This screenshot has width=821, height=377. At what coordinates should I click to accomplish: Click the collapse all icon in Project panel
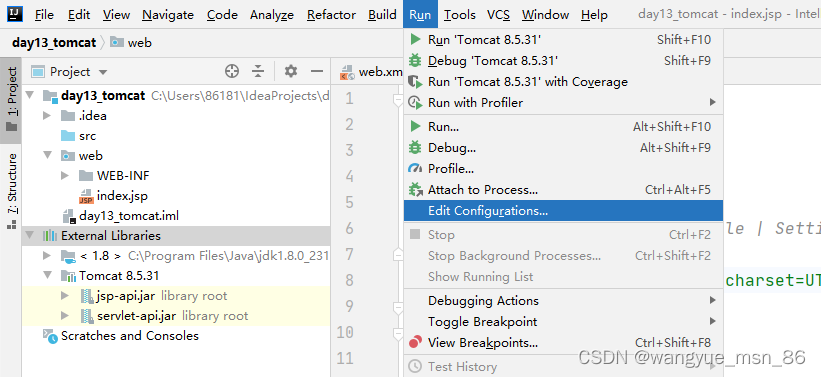click(x=258, y=71)
